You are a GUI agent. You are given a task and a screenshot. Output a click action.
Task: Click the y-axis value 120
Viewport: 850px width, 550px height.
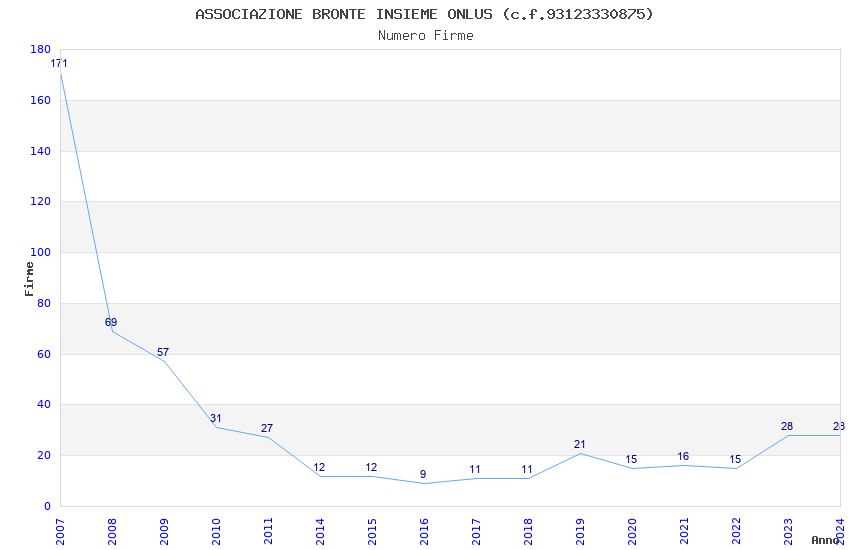click(41, 201)
